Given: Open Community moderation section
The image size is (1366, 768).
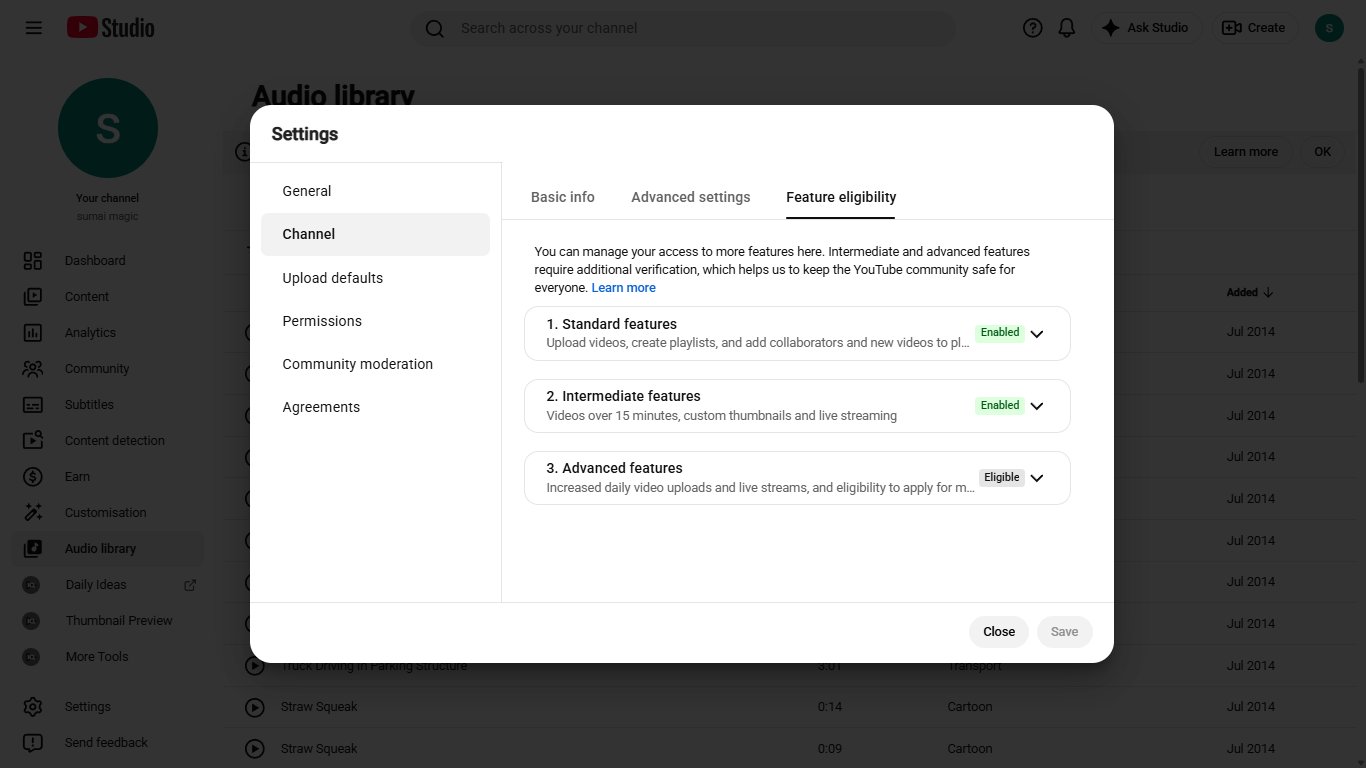Looking at the screenshot, I should pos(375,364).
